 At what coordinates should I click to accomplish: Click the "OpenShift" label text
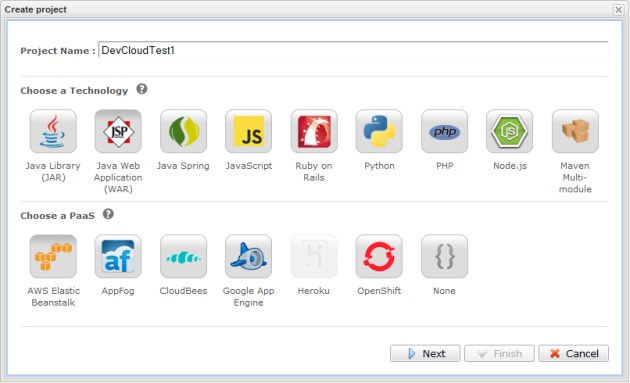379,291
